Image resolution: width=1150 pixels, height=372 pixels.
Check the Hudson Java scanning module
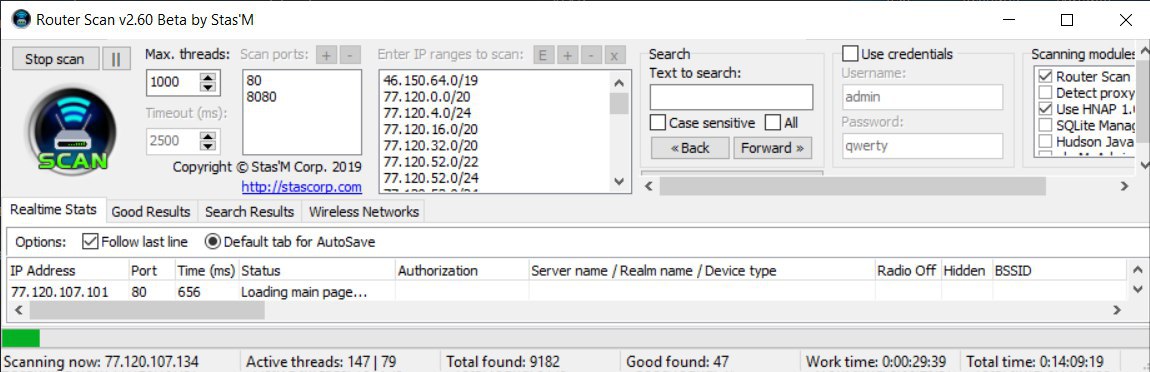pyautogui.click(x=1045, y=141)
